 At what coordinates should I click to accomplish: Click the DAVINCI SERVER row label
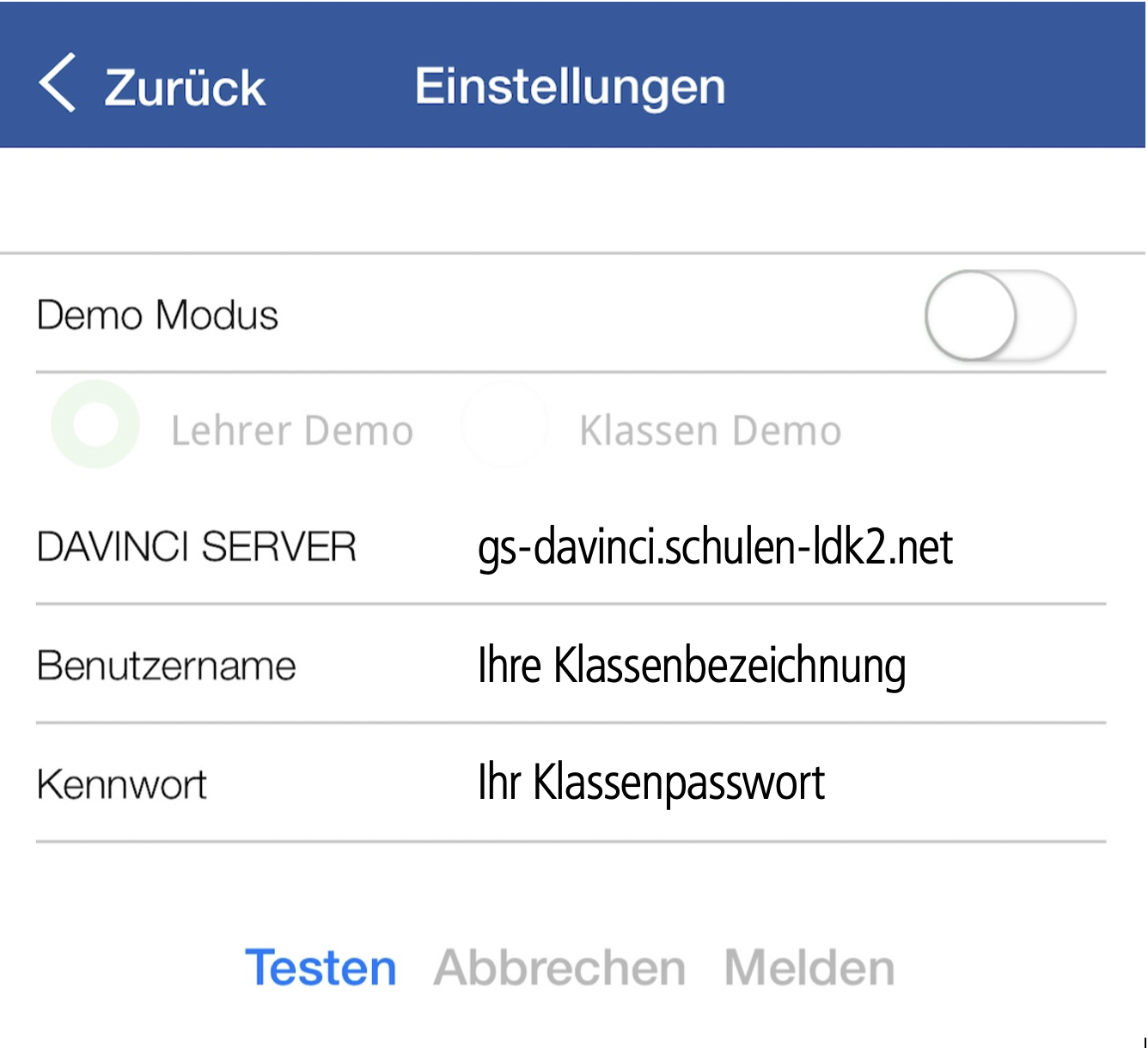click(197, 546)
